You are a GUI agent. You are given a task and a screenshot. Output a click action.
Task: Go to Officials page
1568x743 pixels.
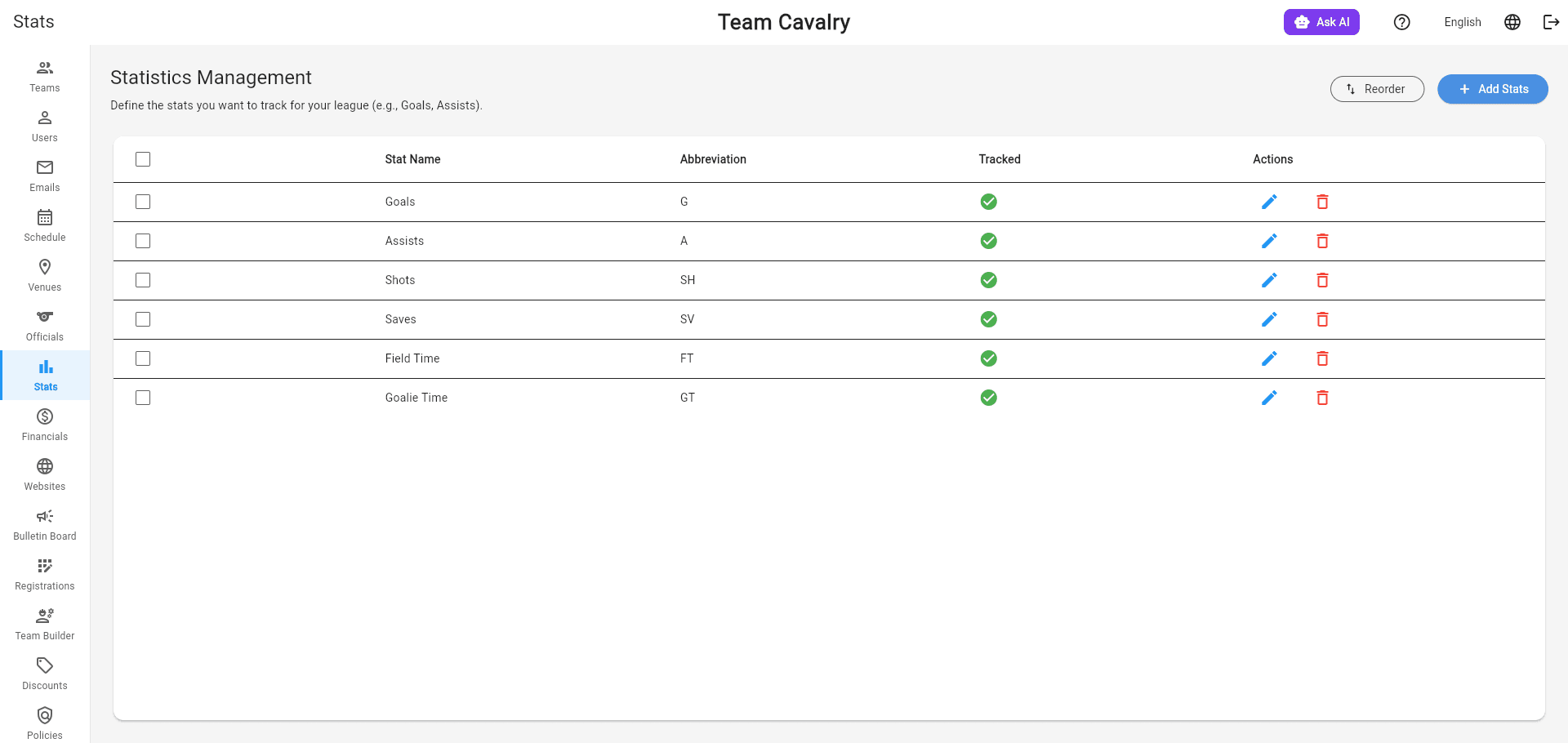pyautogui.click(x=45, y=326)
